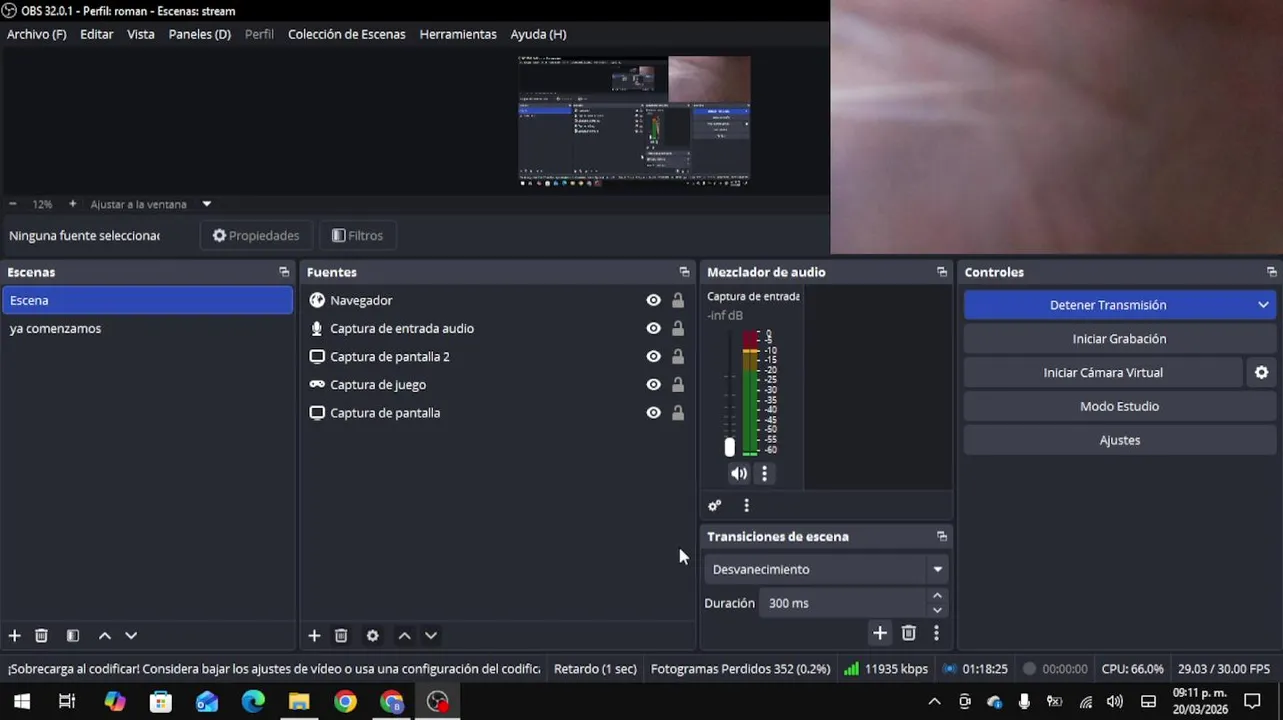This screenshot has width=1283, height=720.
Task: Undock the Mezclador de audio panel
Action: pos(941,272)
